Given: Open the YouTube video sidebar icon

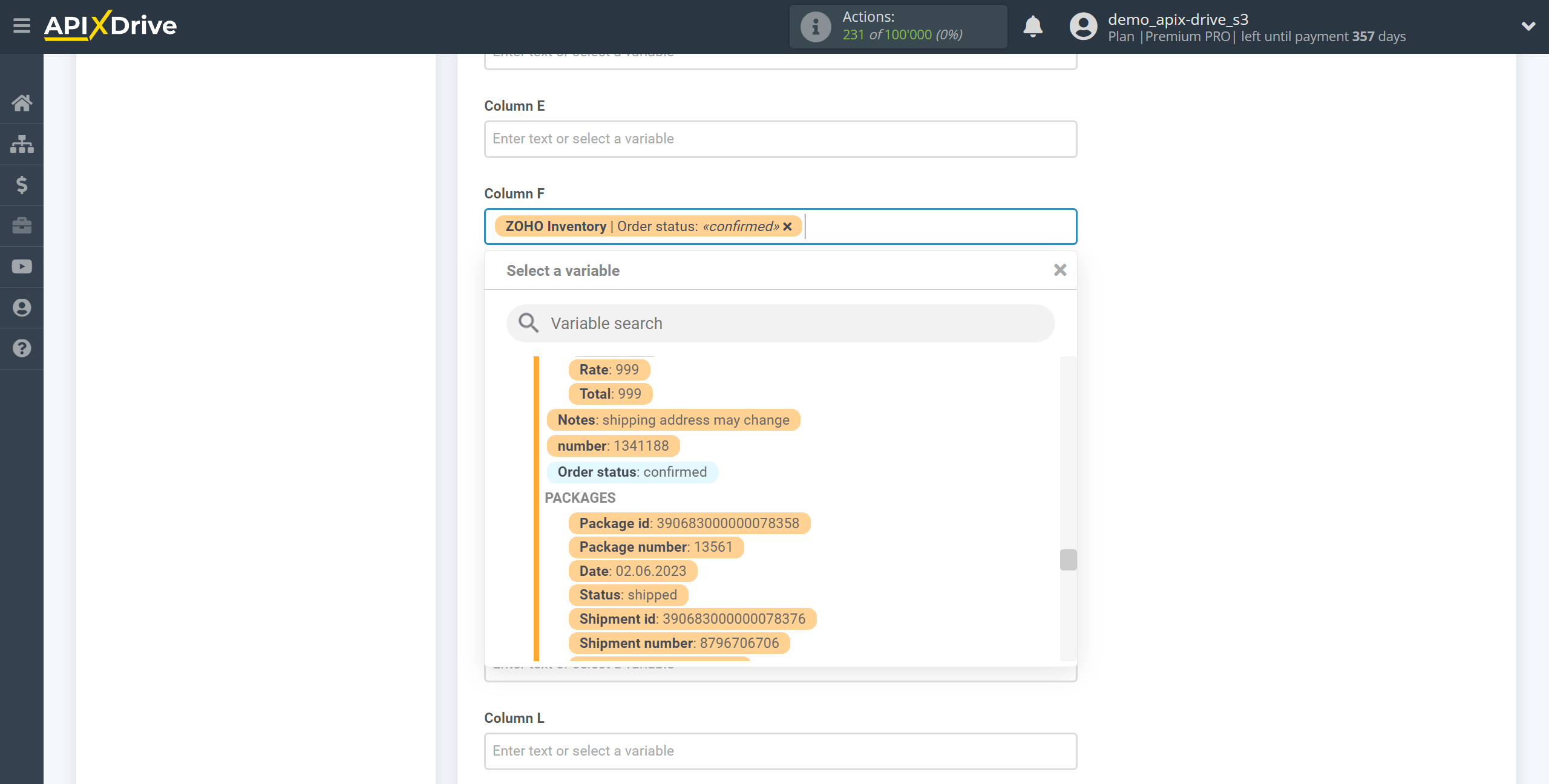Looking at the screenshot, I should tap(22, 267).
